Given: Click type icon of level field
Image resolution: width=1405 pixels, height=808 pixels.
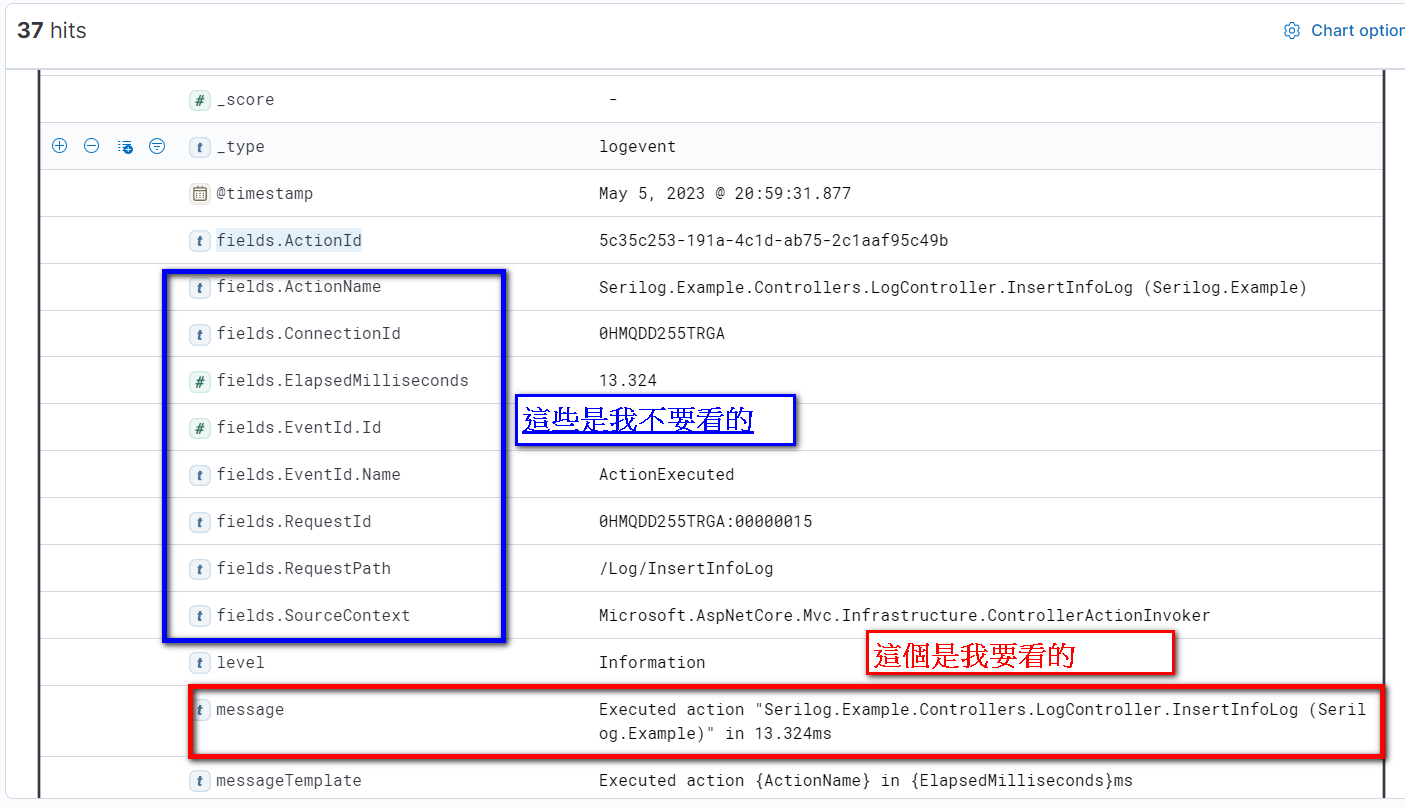Looking at the screenshot, I should click(x=200, y=663).
